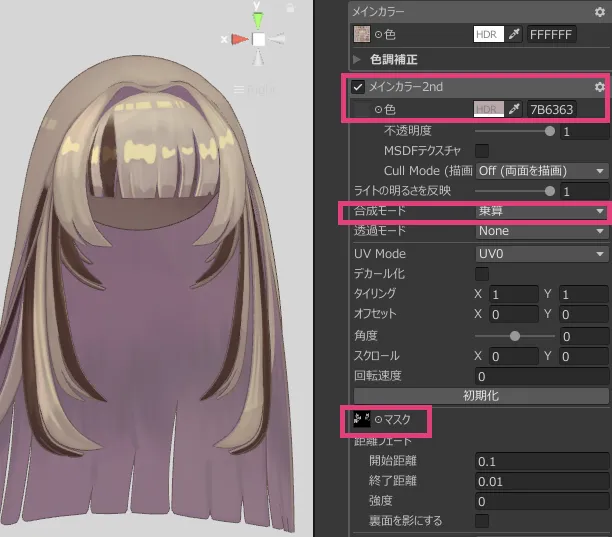Click the タイリング X field
Screen dimensions: 612x537
(x=514, y=294)
